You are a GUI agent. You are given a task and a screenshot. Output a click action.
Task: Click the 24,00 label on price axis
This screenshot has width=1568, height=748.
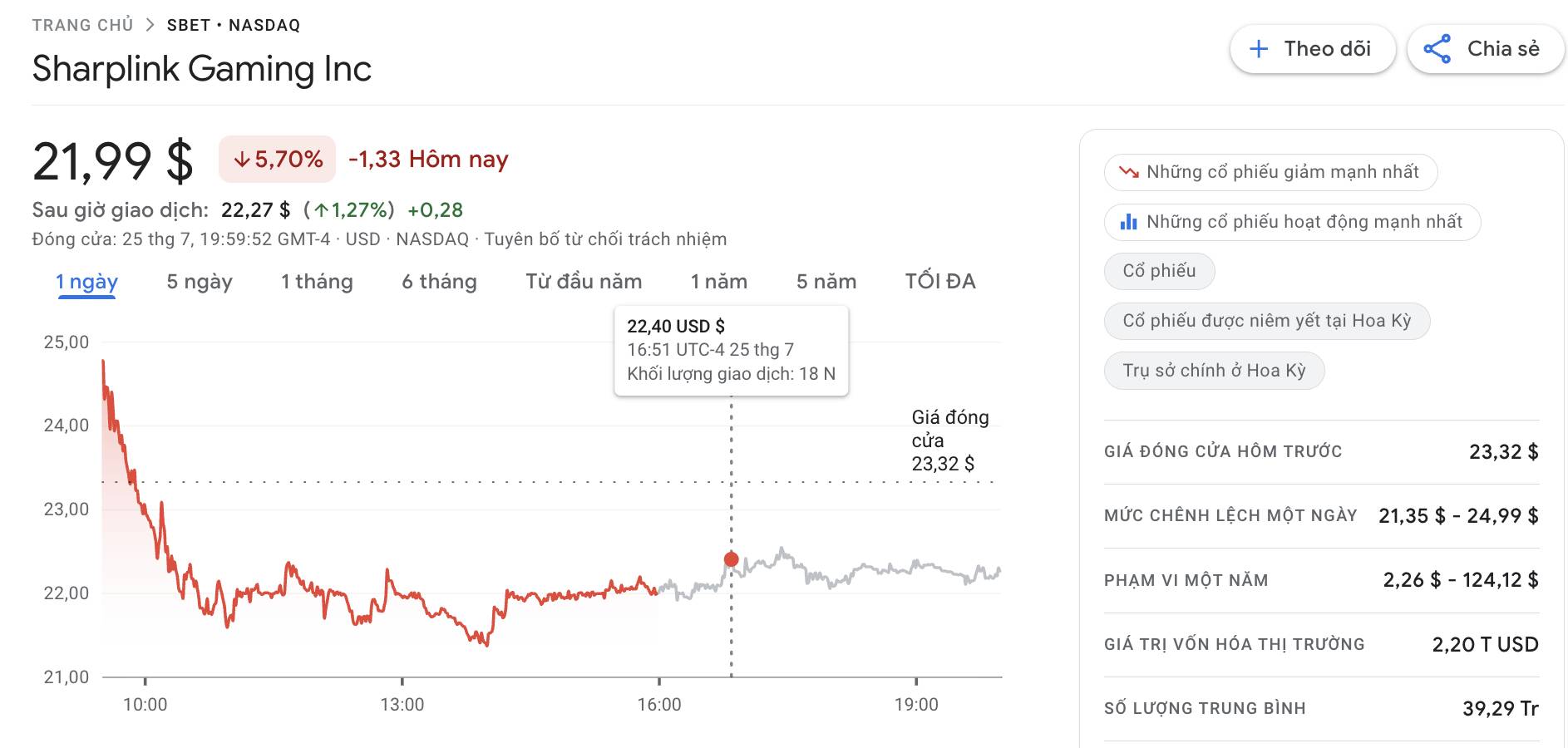67,426
